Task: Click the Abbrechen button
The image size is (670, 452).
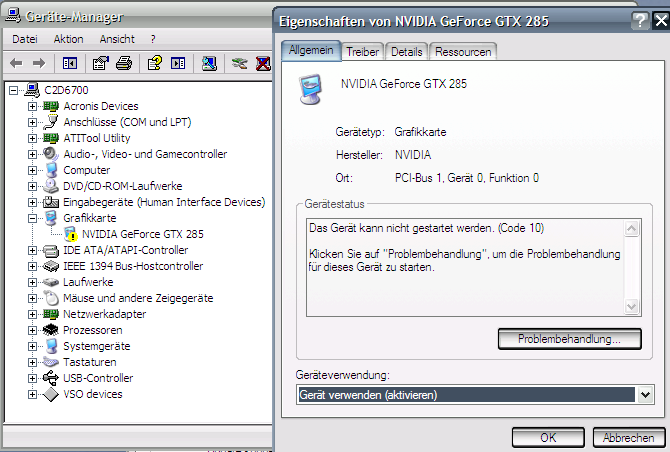Action: click(629, 437)
